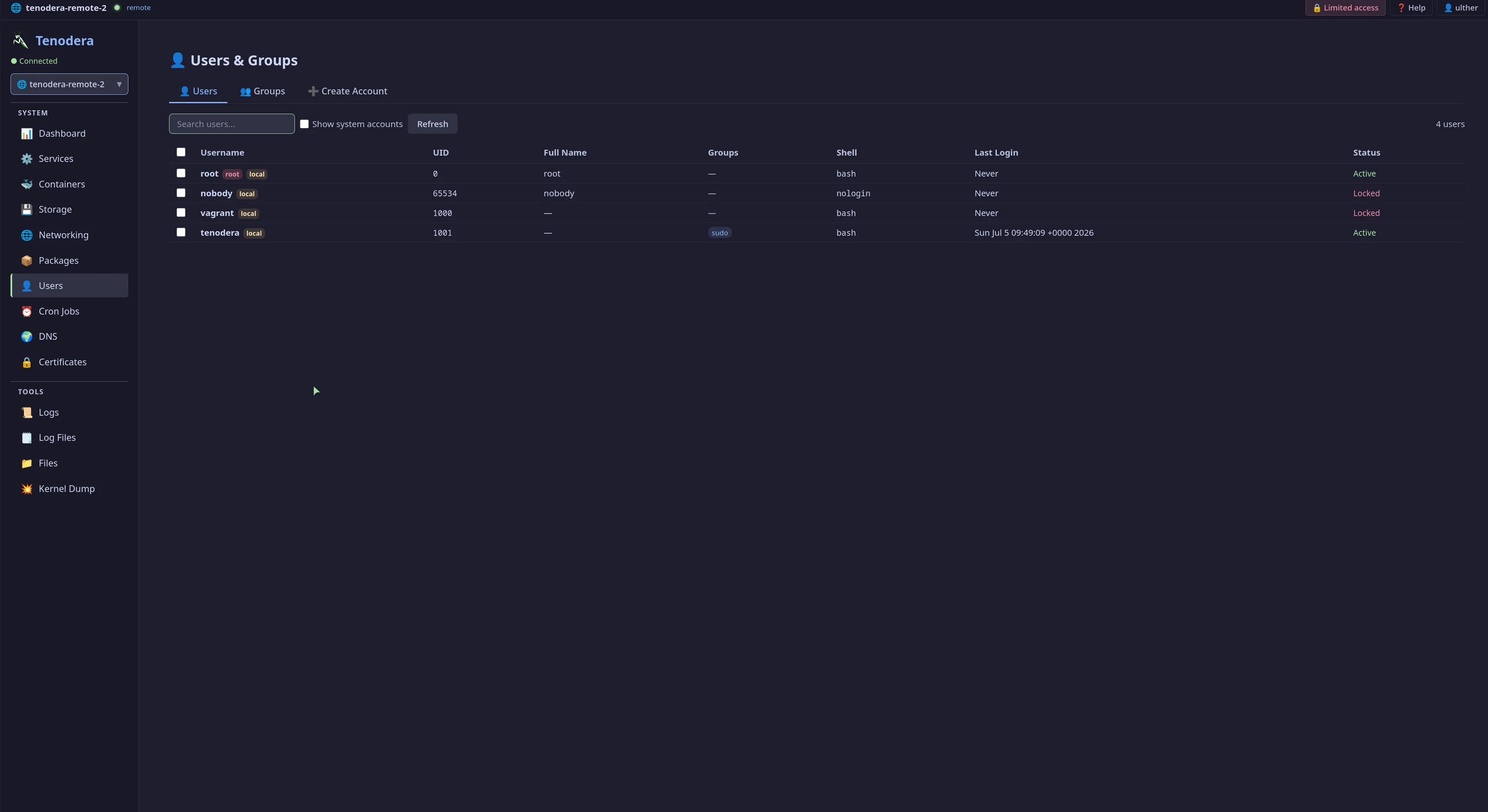Click the tenodera username in table
This screenshot has width=1488, height=812.
point(219,233)
